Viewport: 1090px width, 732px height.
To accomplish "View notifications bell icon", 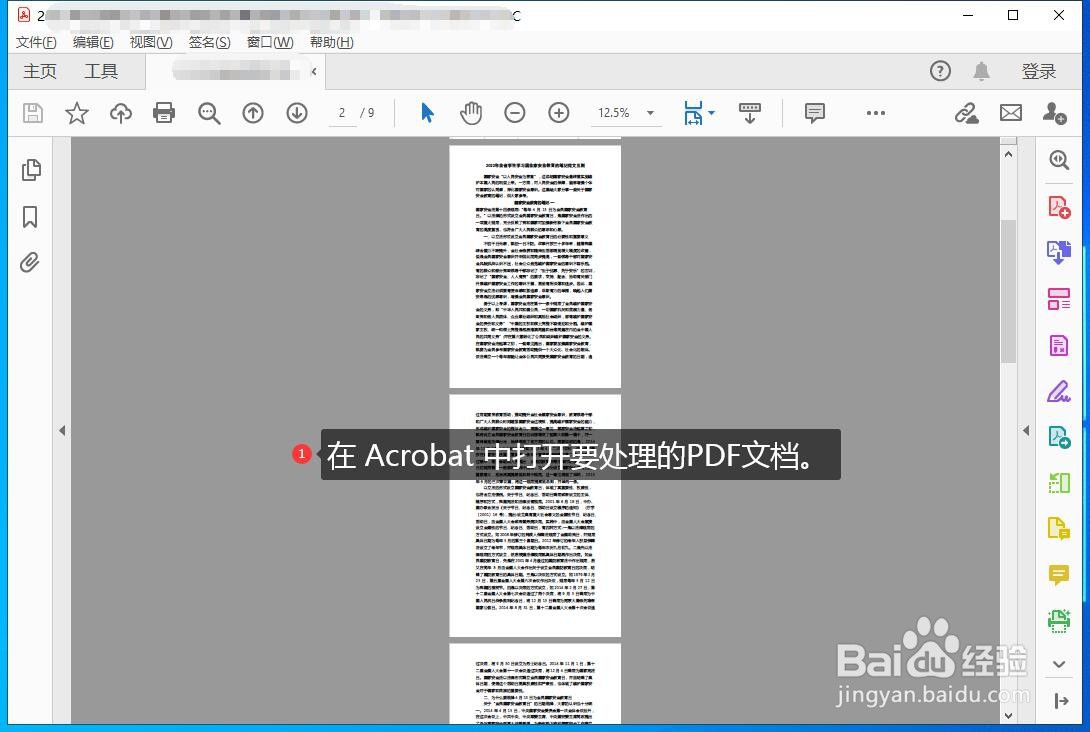I will click(x=981, y=71).
